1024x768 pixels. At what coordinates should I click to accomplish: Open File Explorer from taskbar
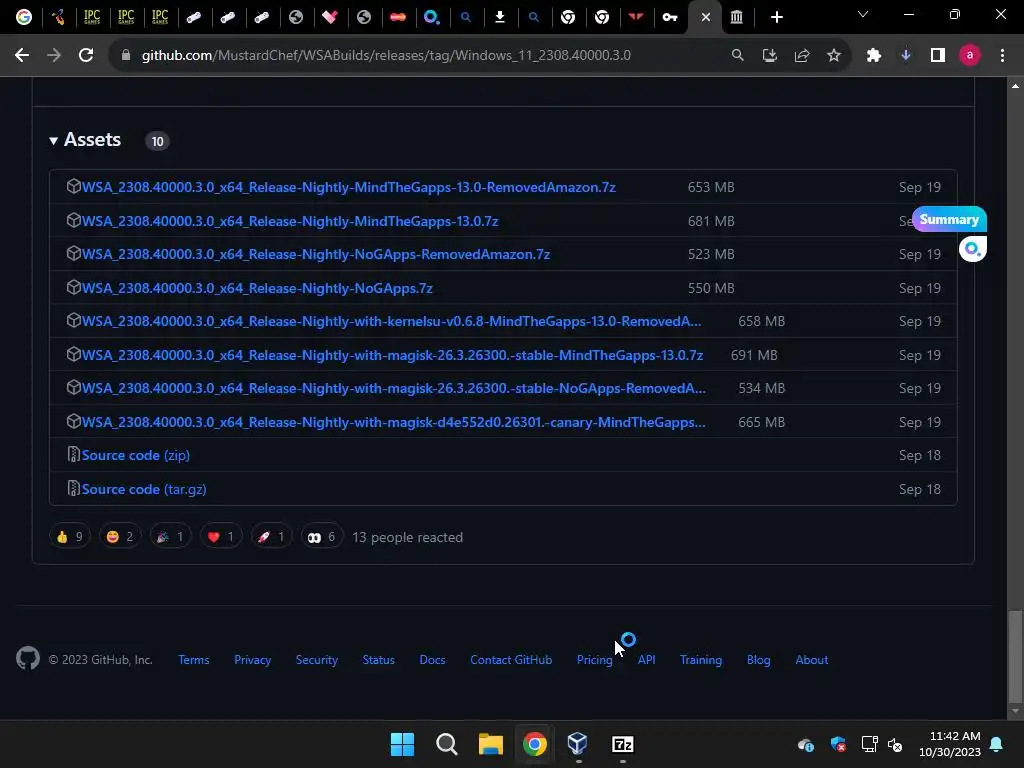tap(490, 744)
